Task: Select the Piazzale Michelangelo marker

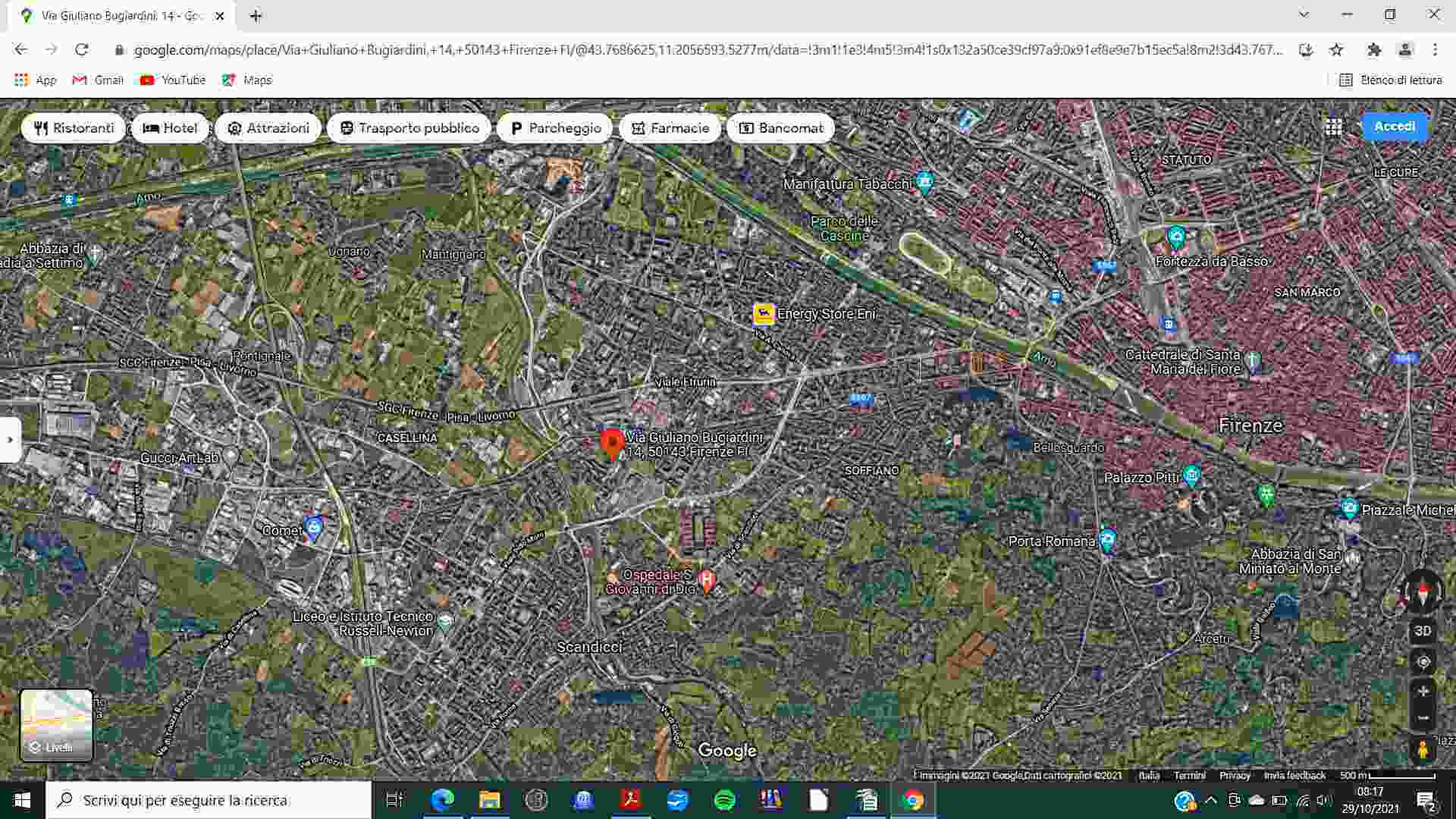Action: pyautogui.click(x=1348, y=508)
